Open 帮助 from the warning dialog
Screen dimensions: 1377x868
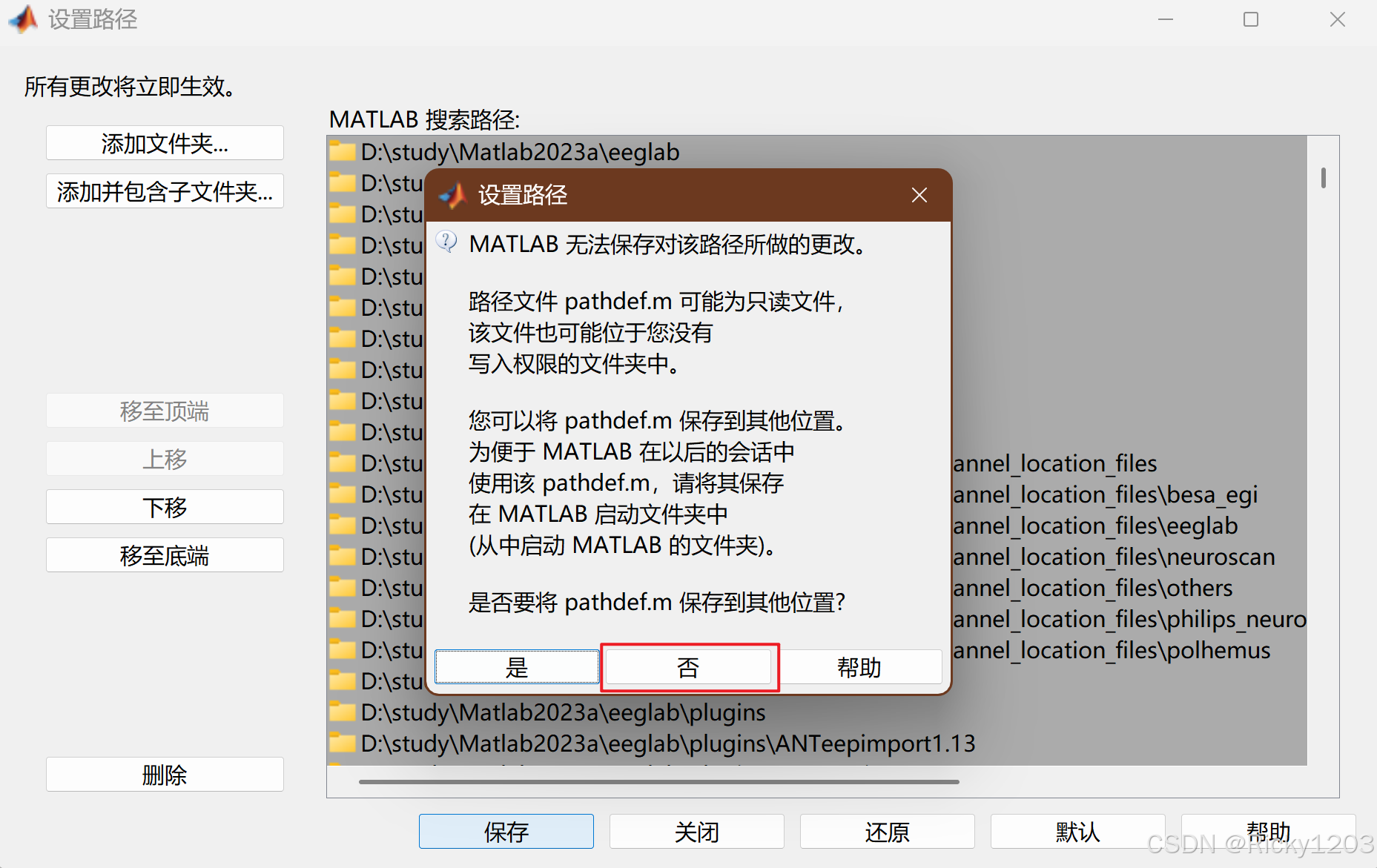coord(859,666)
